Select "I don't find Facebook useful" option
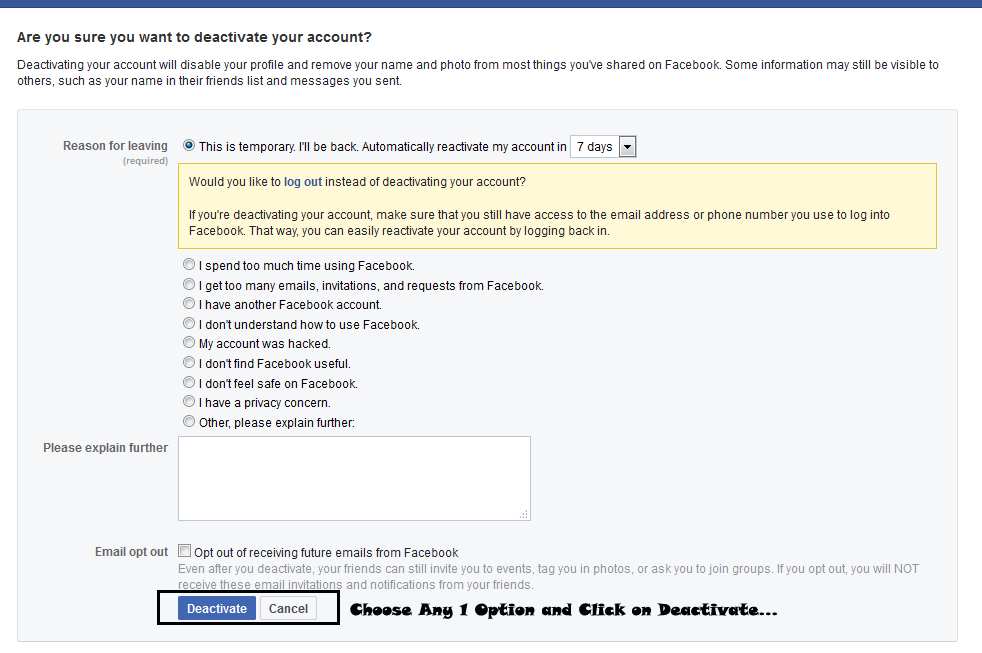982x653 pixels. pyautogui.click(x=189, y=362)
